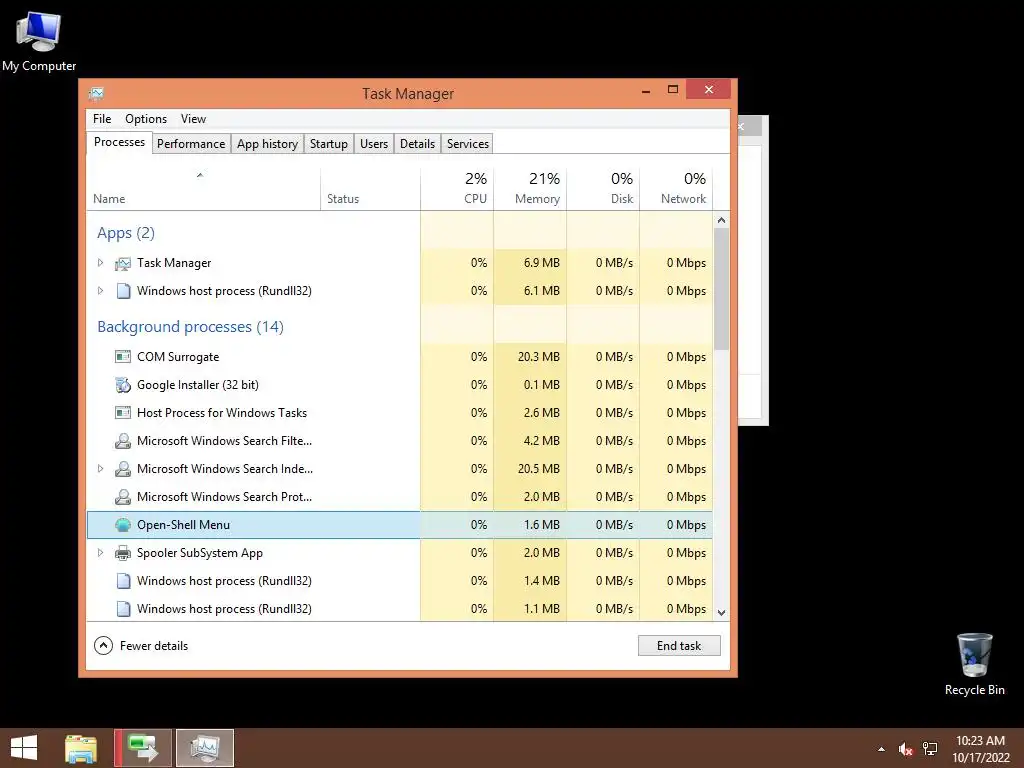
Task: Click the Microsoft Windows Search Filter icon
Action: pos(123,441)
